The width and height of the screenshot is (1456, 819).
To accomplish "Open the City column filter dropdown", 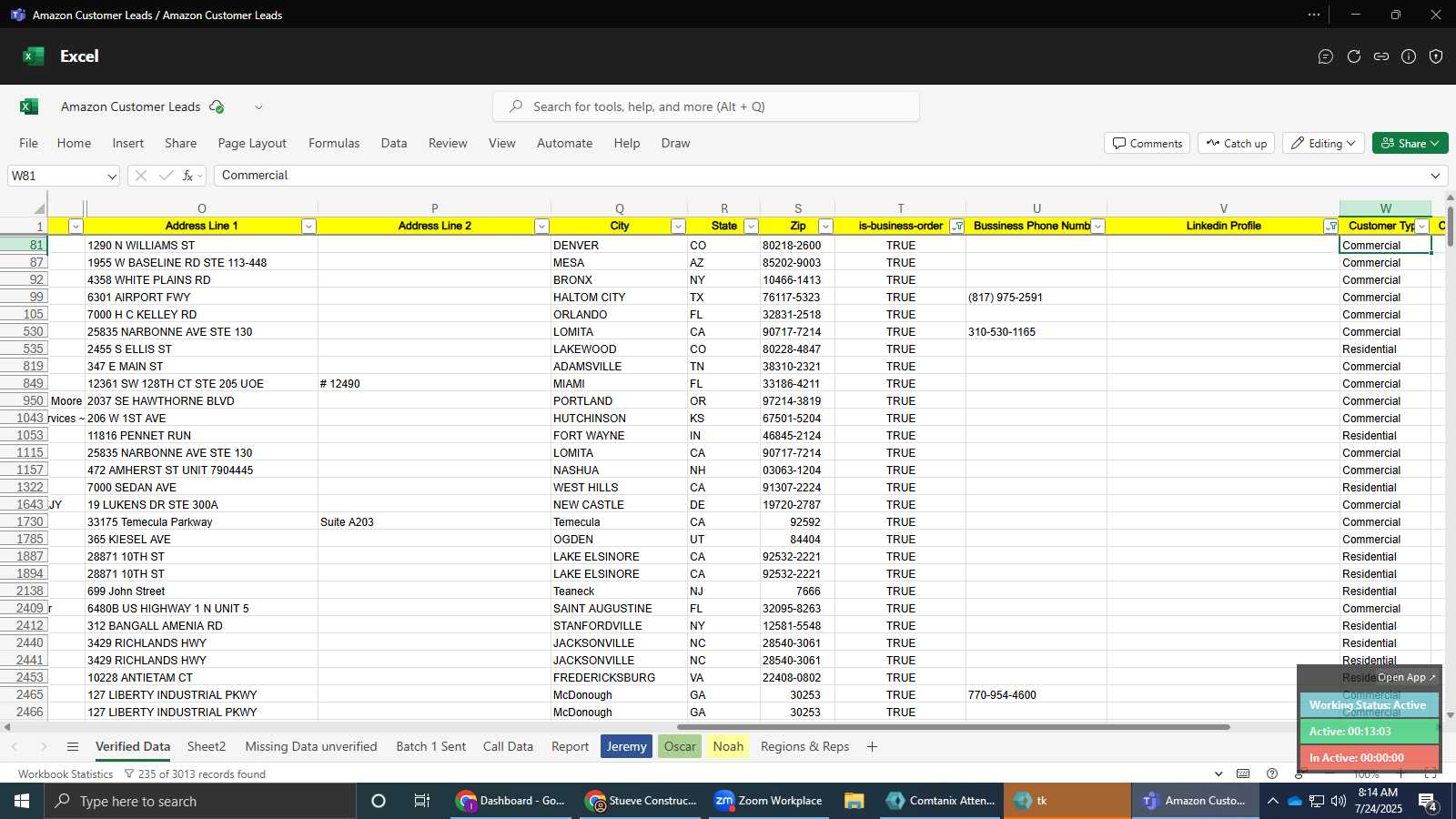I will point(678,227).
